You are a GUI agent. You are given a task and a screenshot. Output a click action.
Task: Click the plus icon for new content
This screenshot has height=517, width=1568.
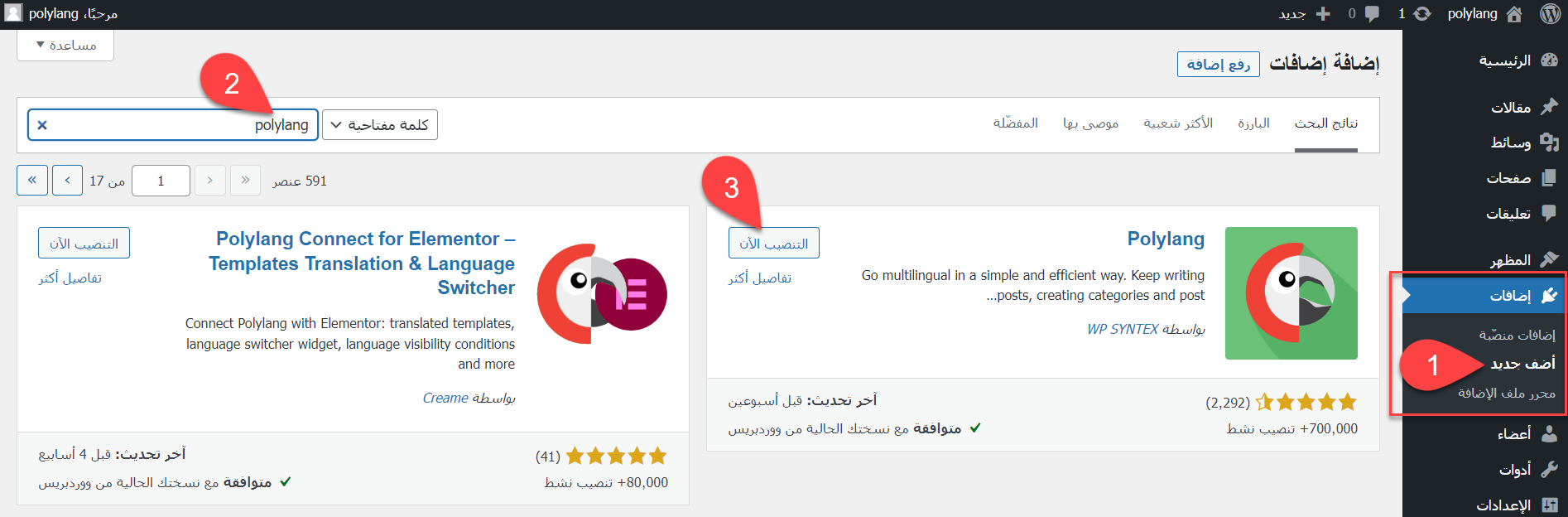(x=1323, y=13)
